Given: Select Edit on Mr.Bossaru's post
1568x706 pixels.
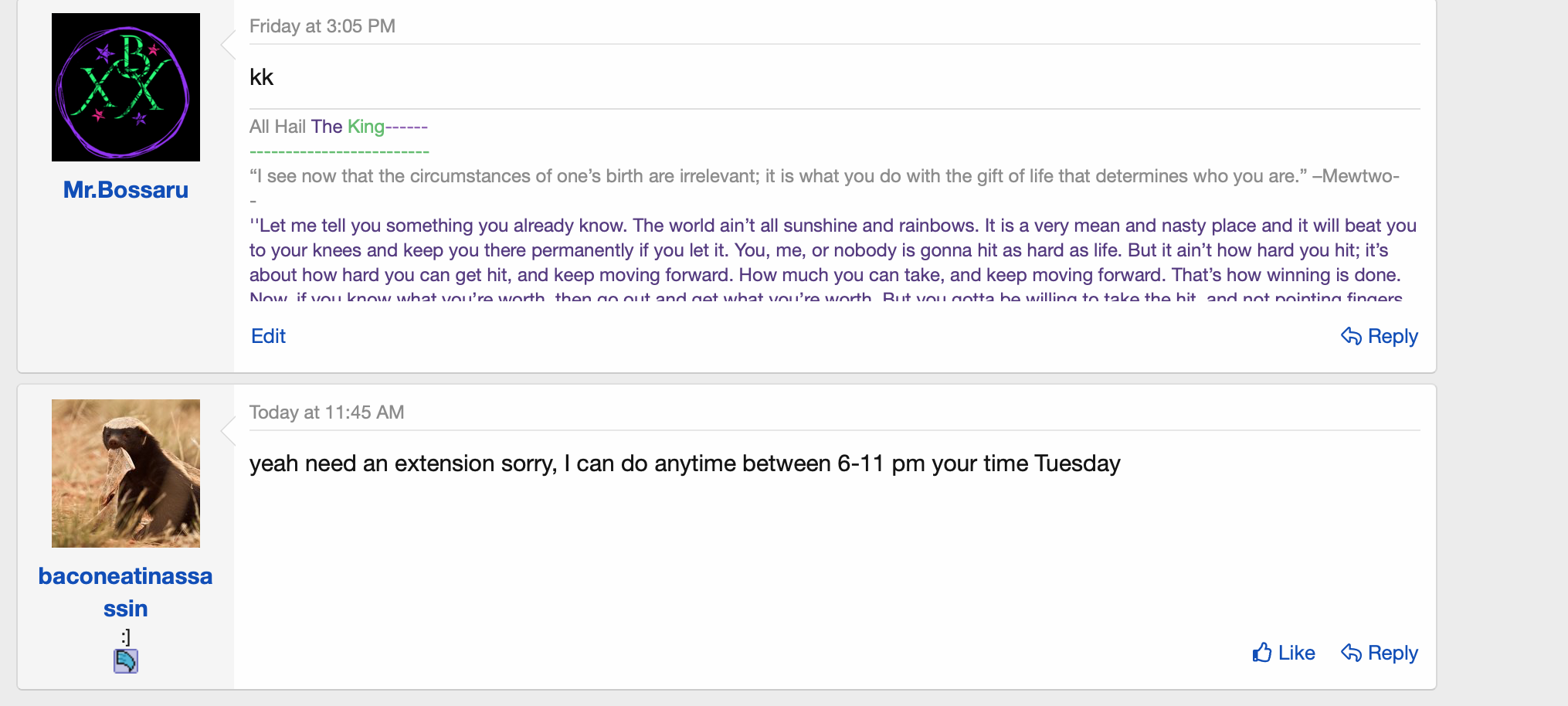Looking at the screenshot, I should [268, 336].
